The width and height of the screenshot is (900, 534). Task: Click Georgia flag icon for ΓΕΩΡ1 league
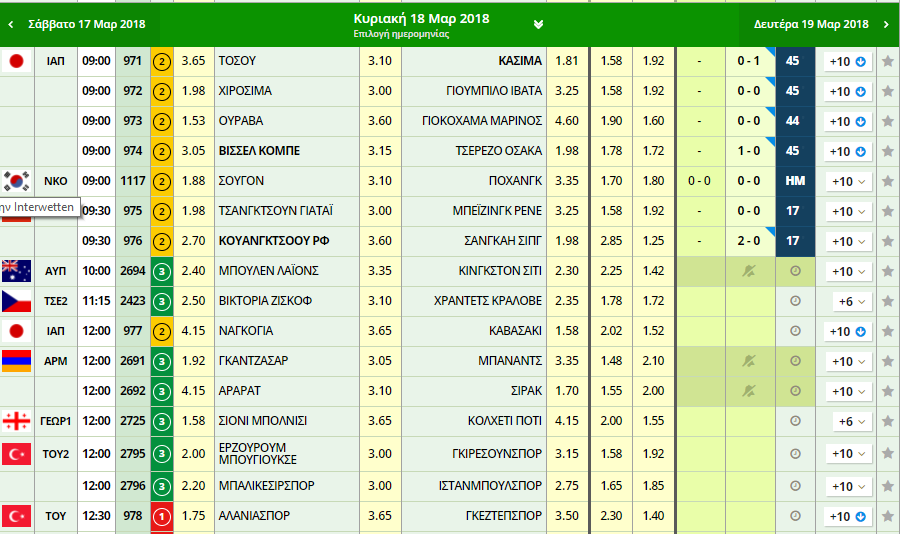pyautogui.click(x=15, y=421)
